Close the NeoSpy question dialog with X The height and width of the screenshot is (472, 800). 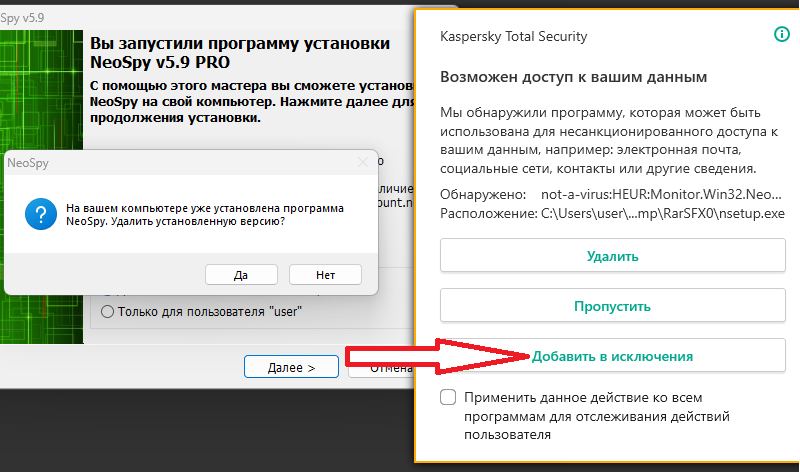[x=363, y=163]
